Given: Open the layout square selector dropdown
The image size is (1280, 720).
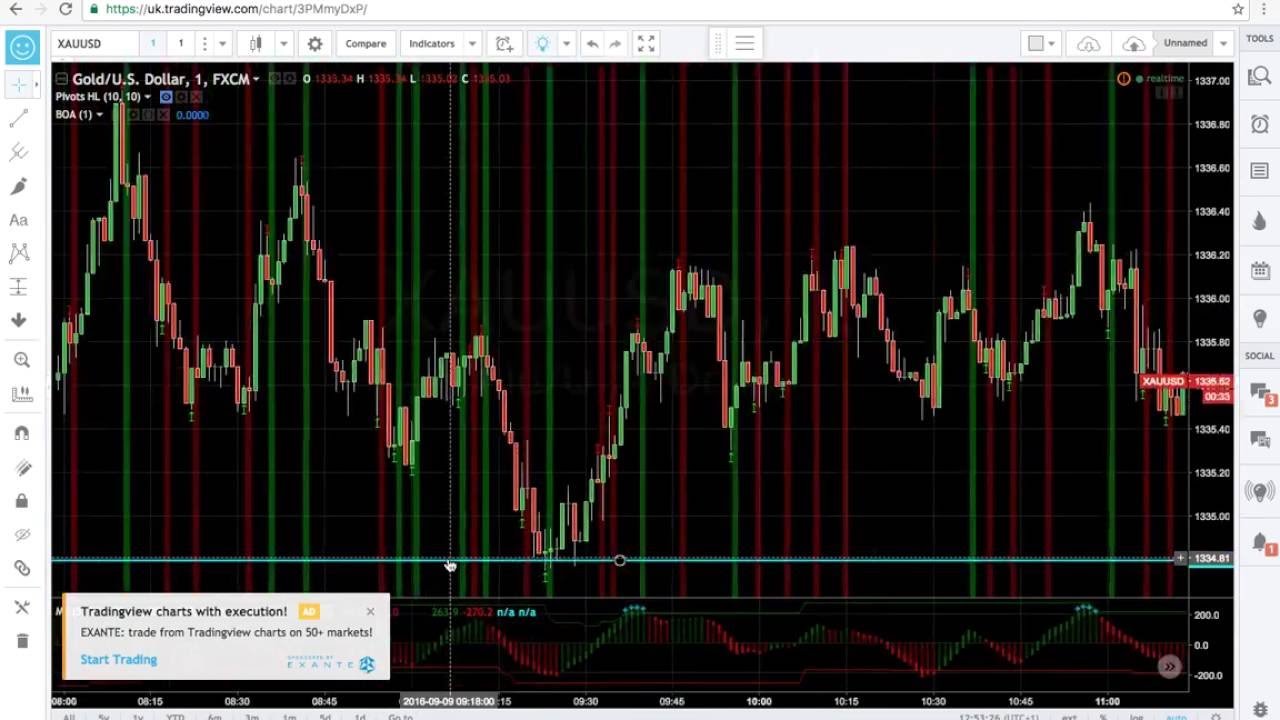Looking at the screenshot, I should click(1042, 43).
